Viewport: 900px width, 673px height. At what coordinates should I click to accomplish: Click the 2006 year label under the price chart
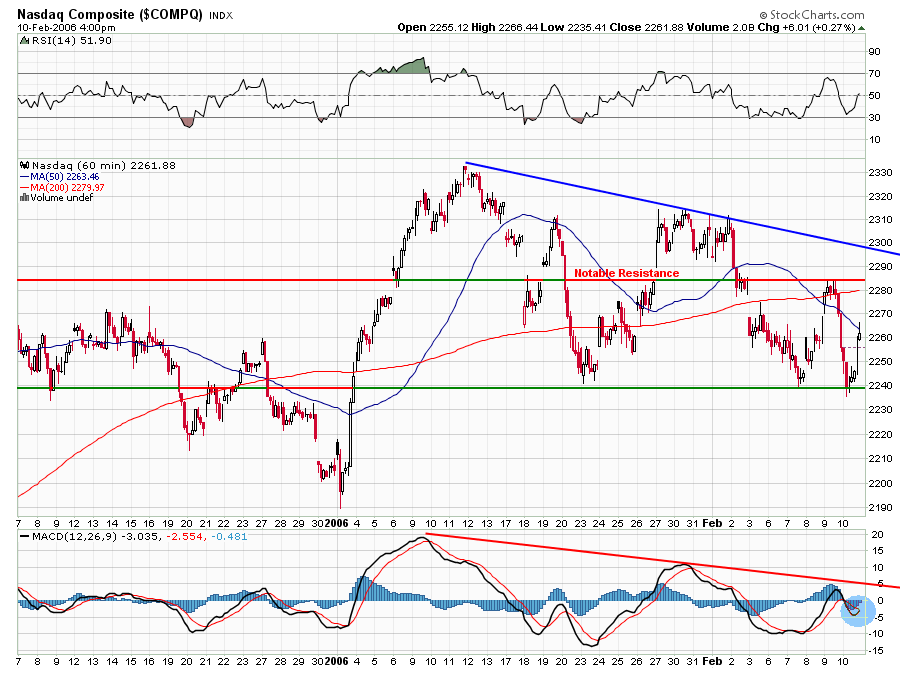pyautogui.click(x=337, y=523)
